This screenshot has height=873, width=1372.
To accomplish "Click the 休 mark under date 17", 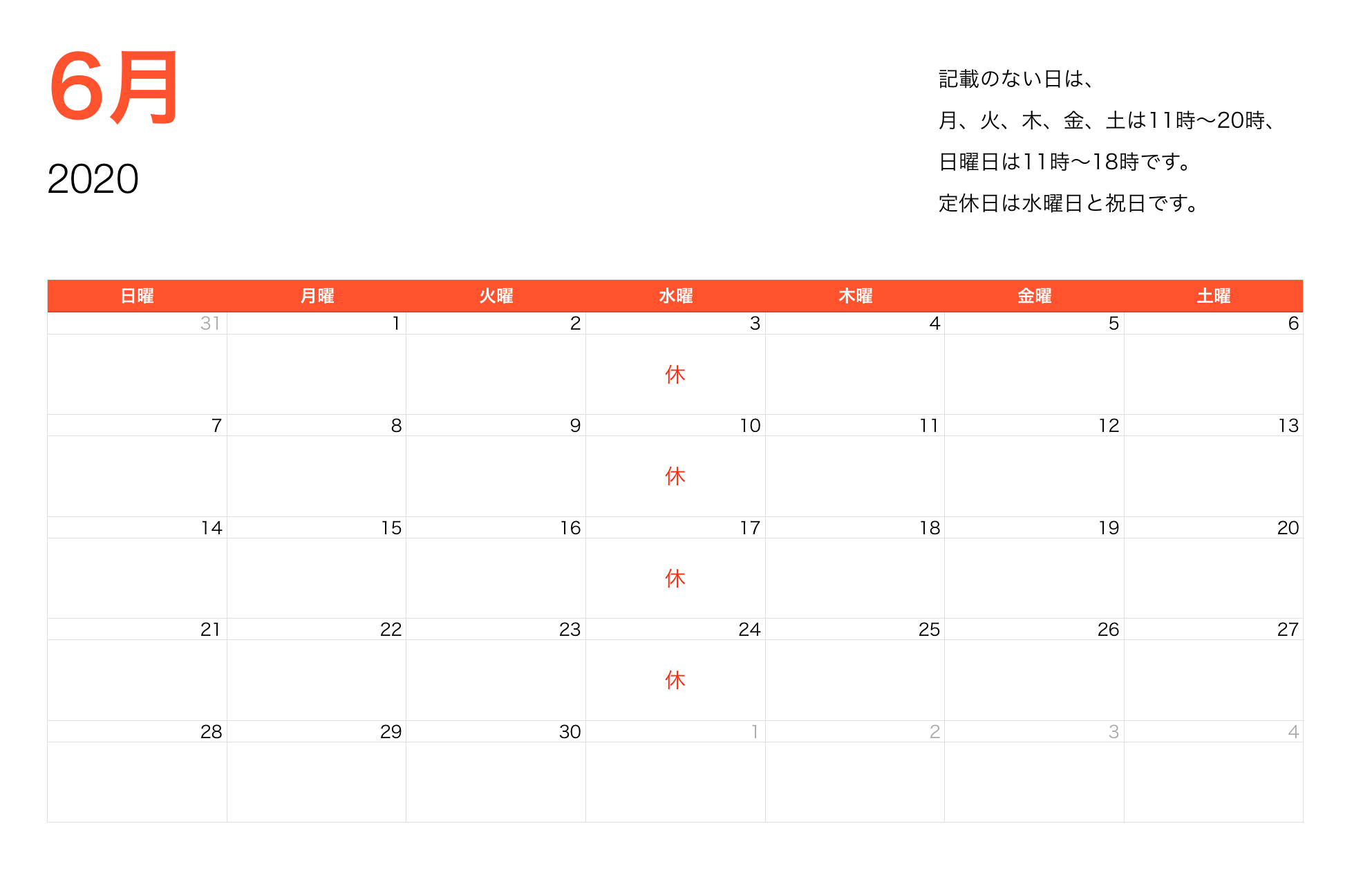I will click(675, 579).
